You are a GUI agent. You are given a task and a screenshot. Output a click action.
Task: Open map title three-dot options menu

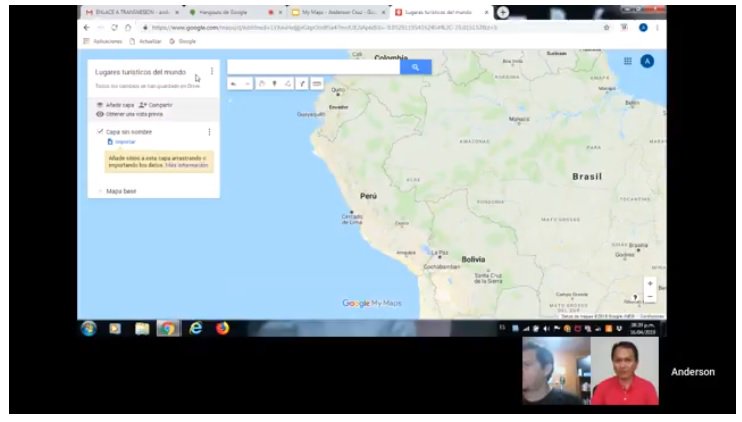pos(212,71)
